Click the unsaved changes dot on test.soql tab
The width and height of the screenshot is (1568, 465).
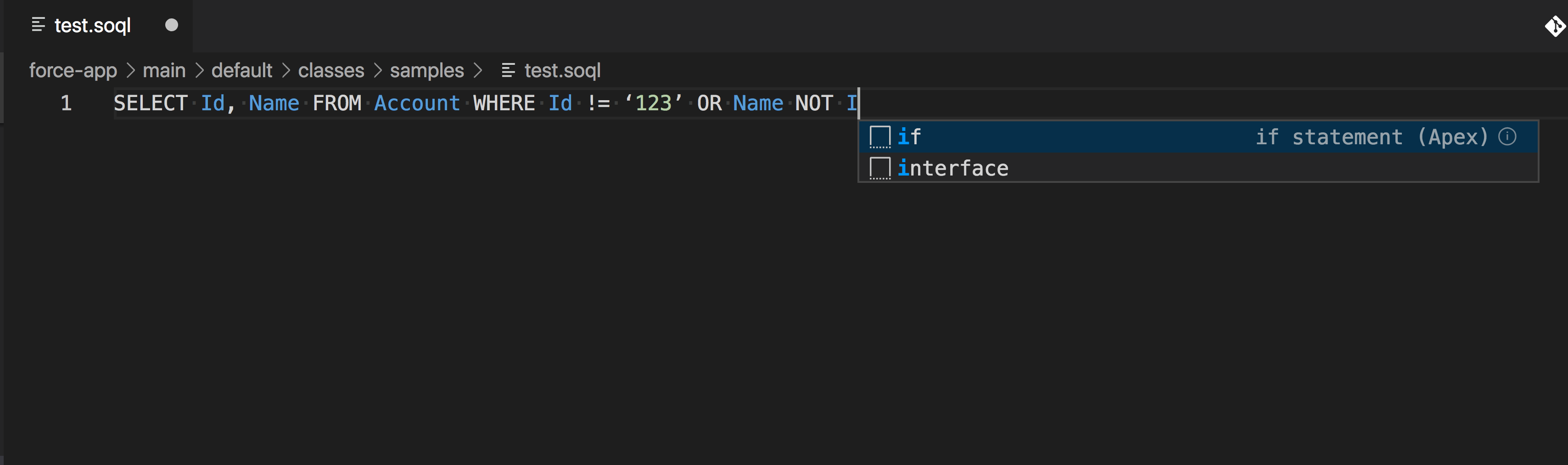[x=171, y=25]
